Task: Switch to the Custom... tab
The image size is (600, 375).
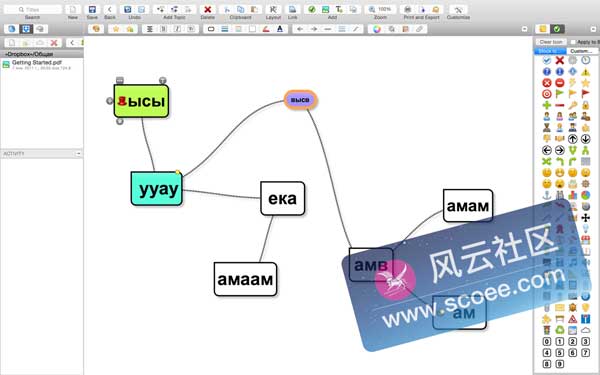Action: 582,51
